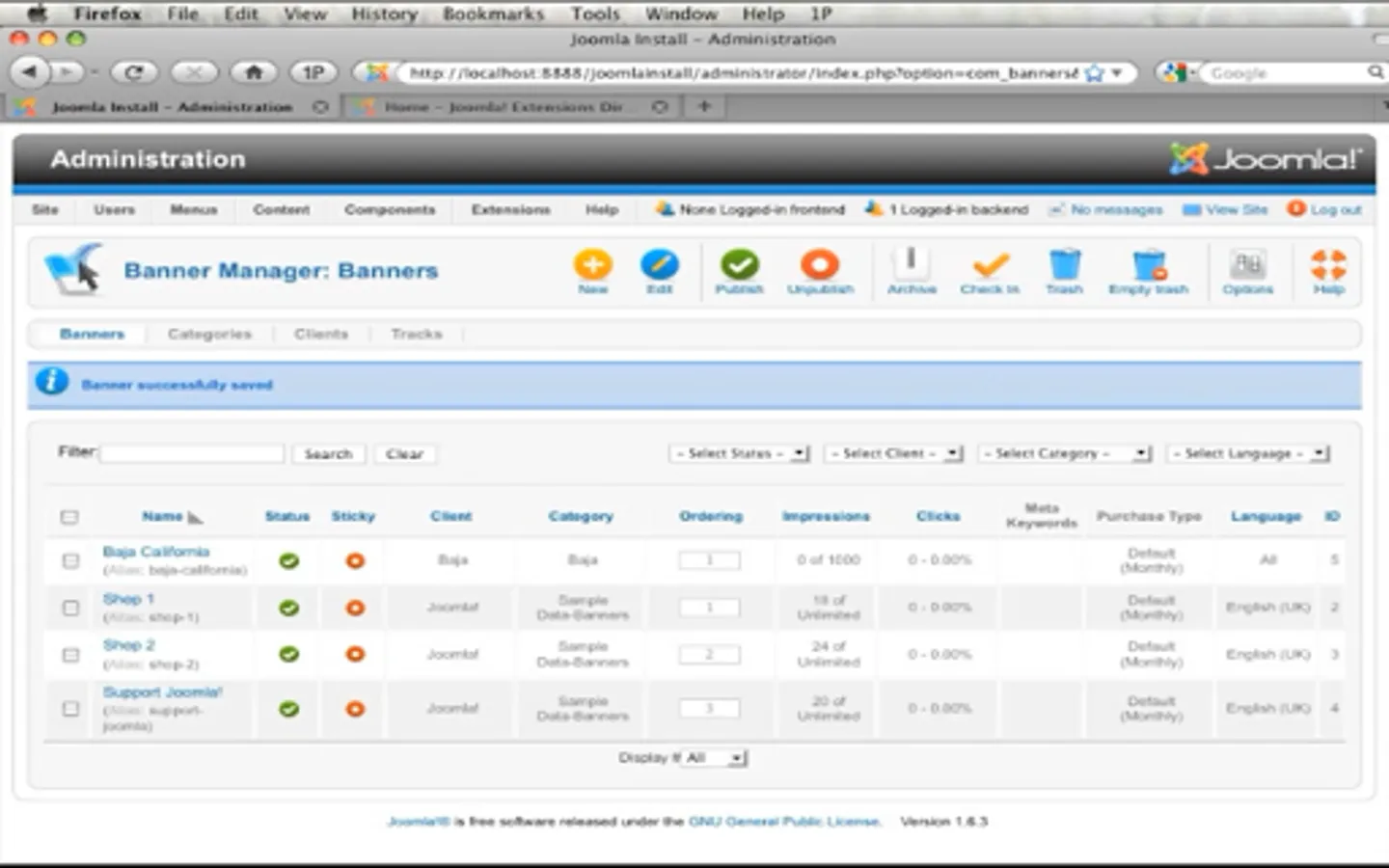Open the Select Status dropdown
The height and width of the screenshot is (868, 1389).
(x=740, y=453)
